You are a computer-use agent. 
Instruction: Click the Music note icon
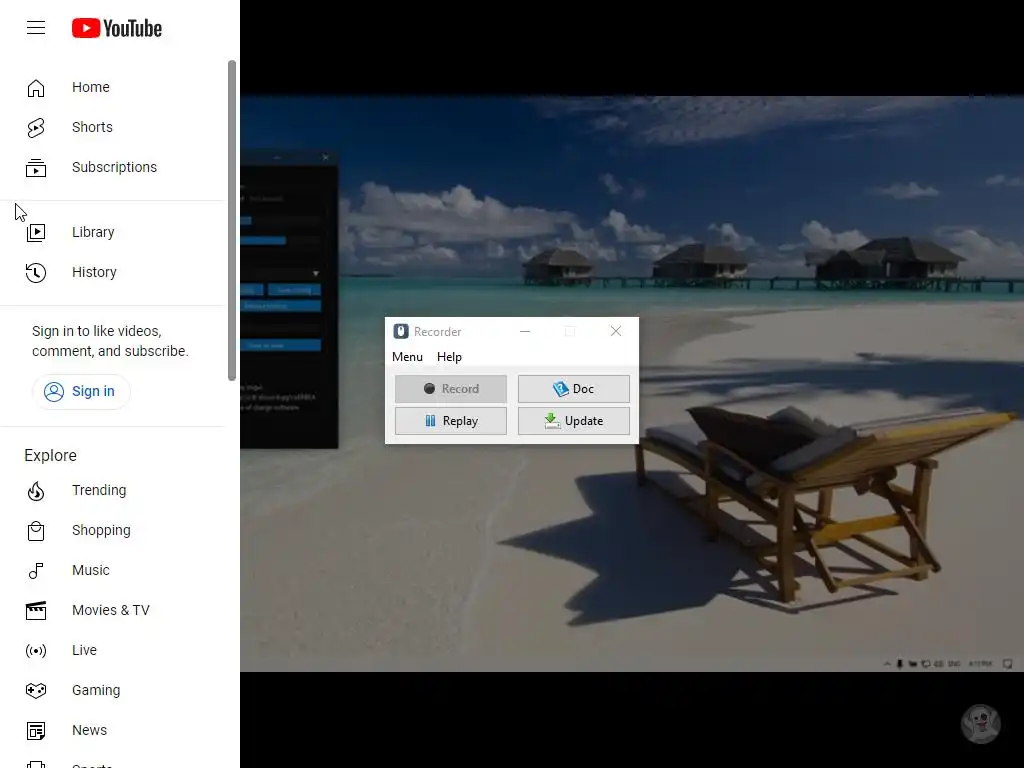36,571
